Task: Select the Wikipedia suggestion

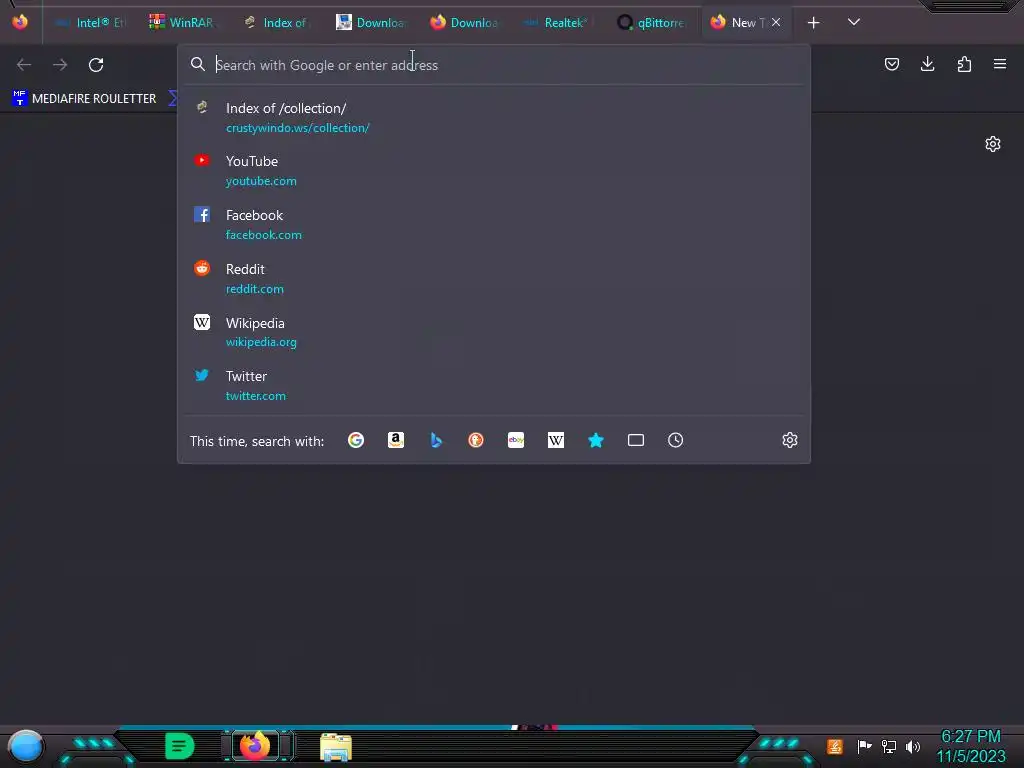Action: point(494,332)
